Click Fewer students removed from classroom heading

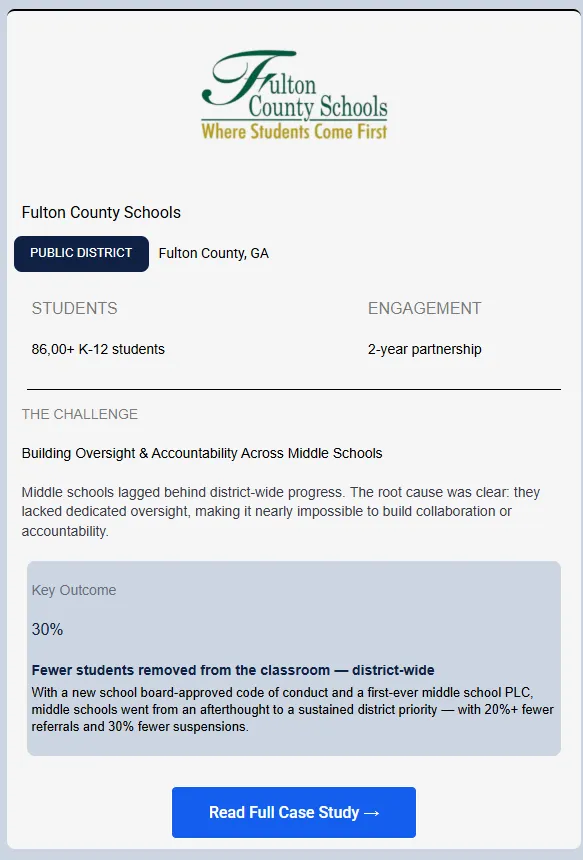[233, 670]
